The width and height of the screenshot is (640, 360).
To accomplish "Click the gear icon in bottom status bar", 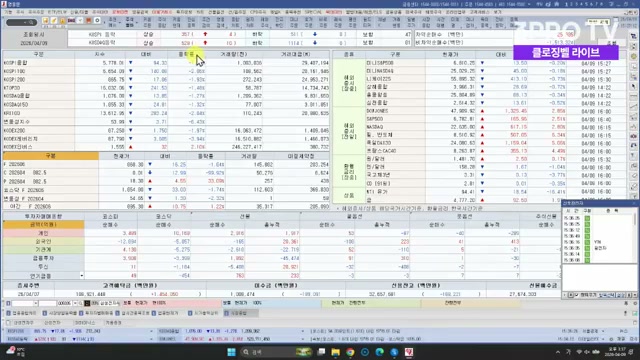I will click(611, 339).
